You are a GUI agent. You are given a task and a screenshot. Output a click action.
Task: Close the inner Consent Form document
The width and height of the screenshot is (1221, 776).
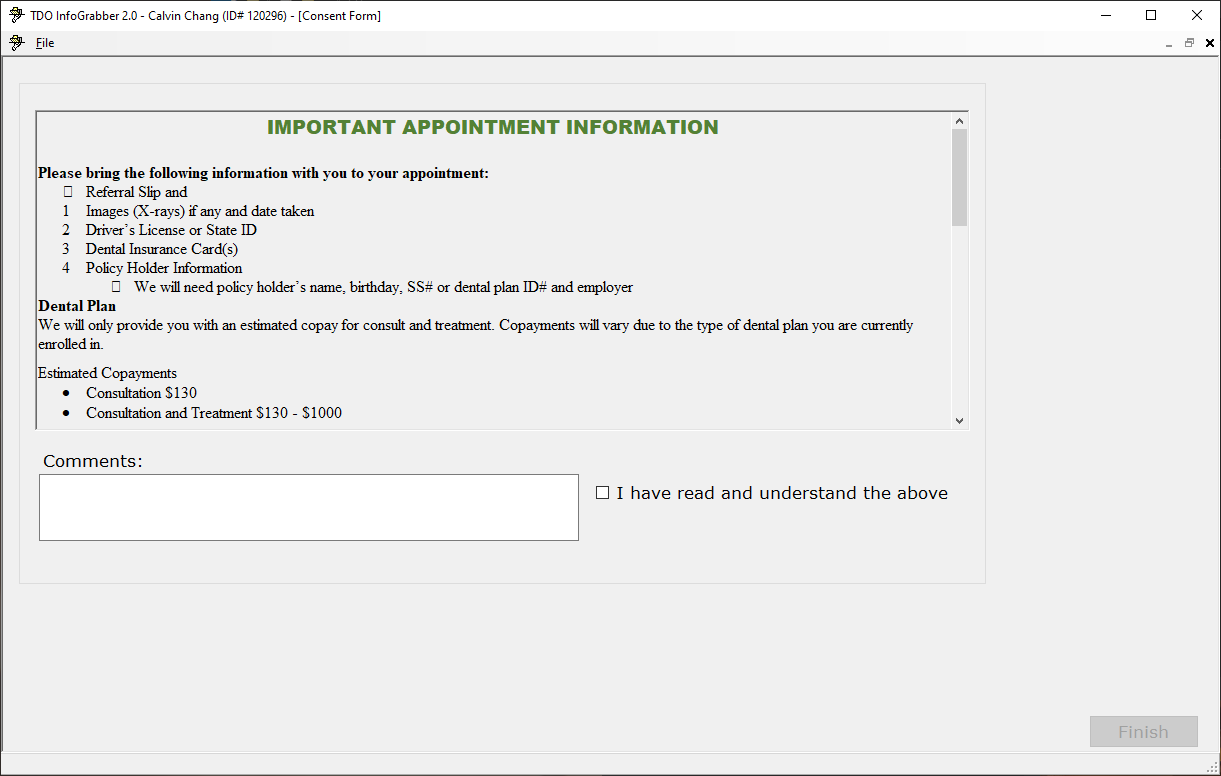(1210, 43)
